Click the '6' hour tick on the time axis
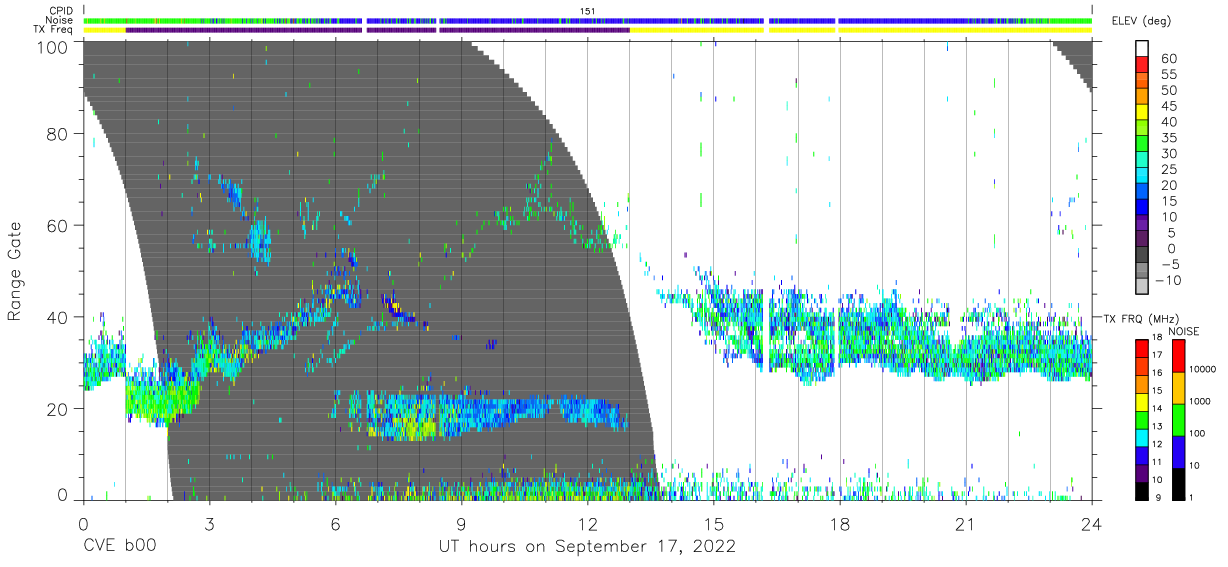Viewport: 1228px width, 567px height. point(335,524)
